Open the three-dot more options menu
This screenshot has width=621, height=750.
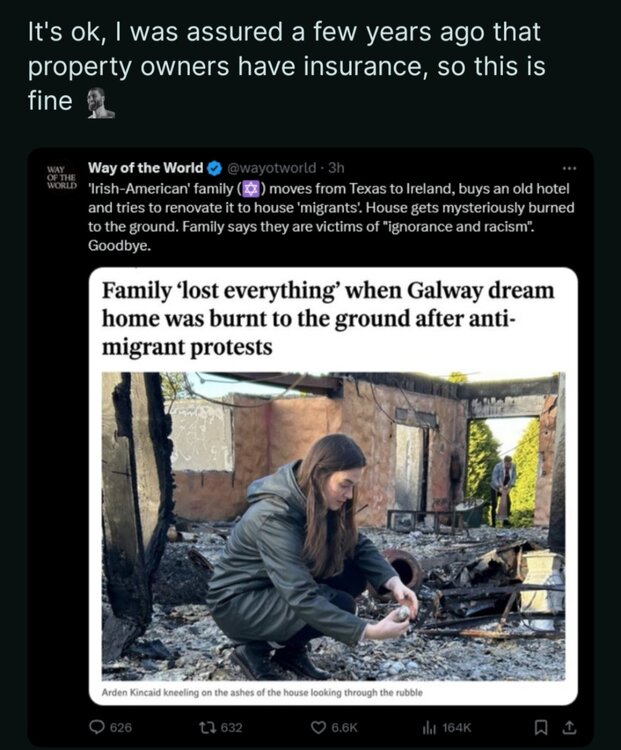[570, 168]
